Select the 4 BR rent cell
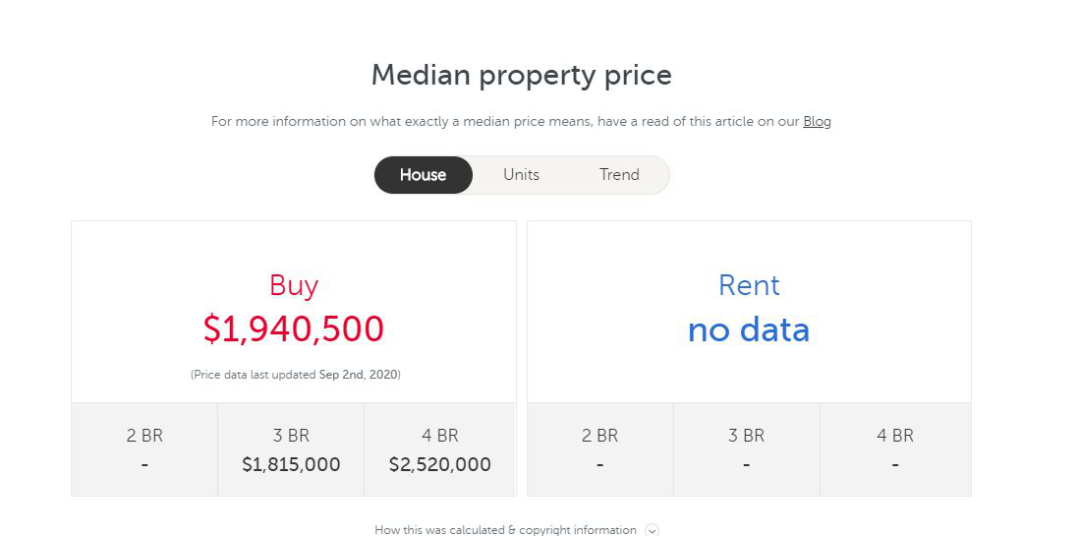 [x=895, y=449]
